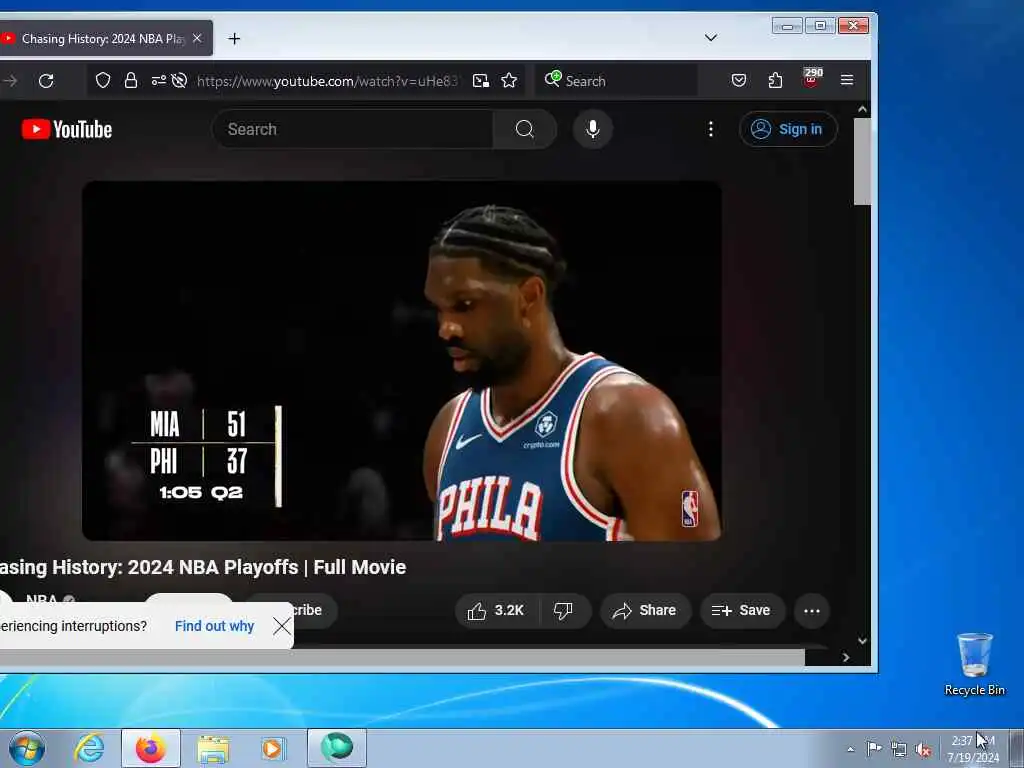Like the video with 3.2K likes
Screen dimensions: 1024x768
click(496, 611)
